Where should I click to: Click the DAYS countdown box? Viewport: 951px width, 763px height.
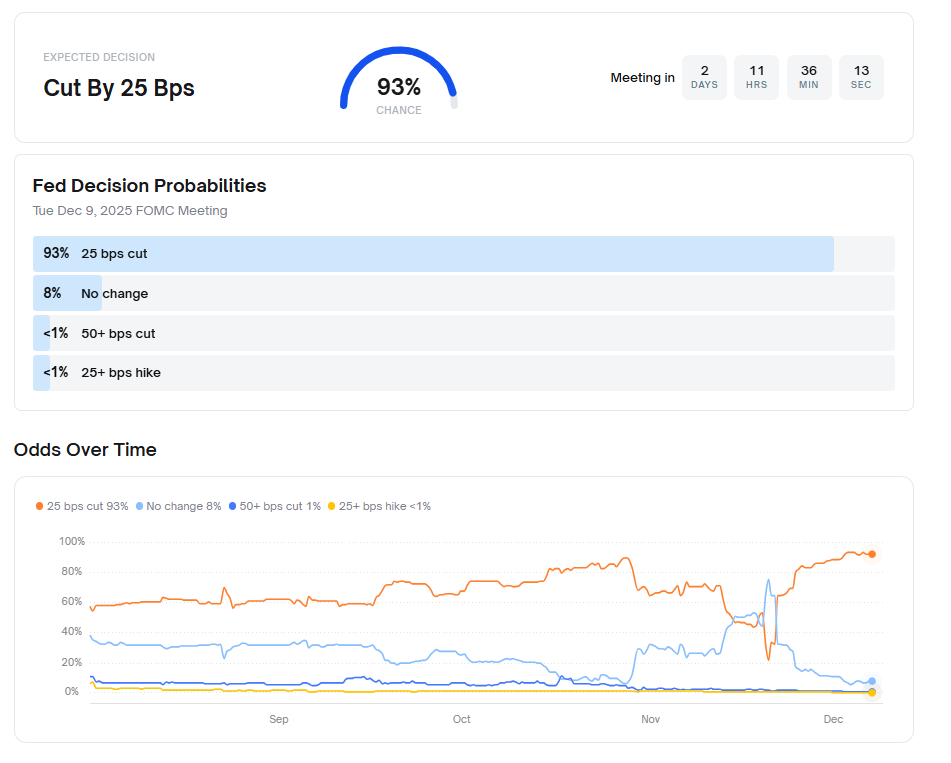click(704, 77)
